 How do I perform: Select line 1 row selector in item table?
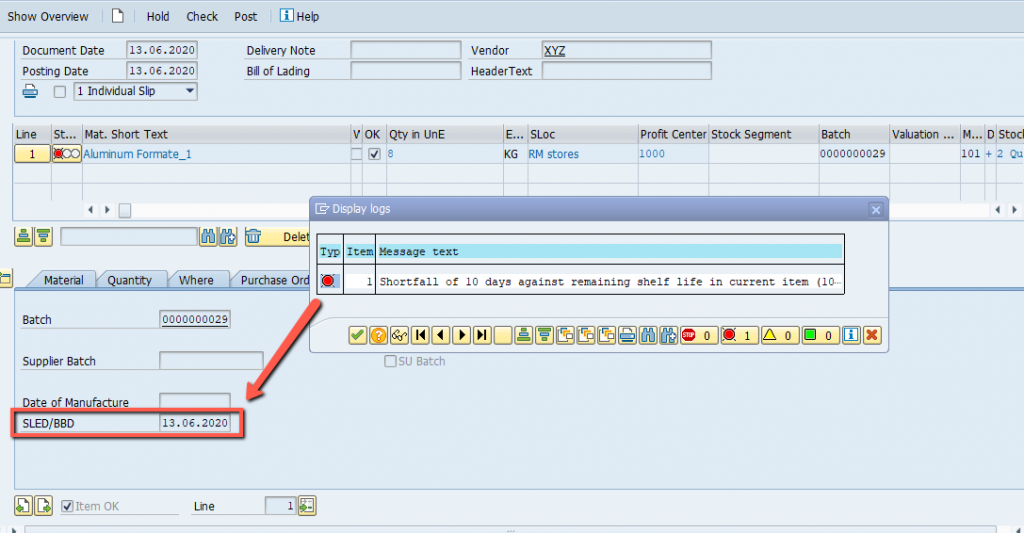click(x=32, y=154)
